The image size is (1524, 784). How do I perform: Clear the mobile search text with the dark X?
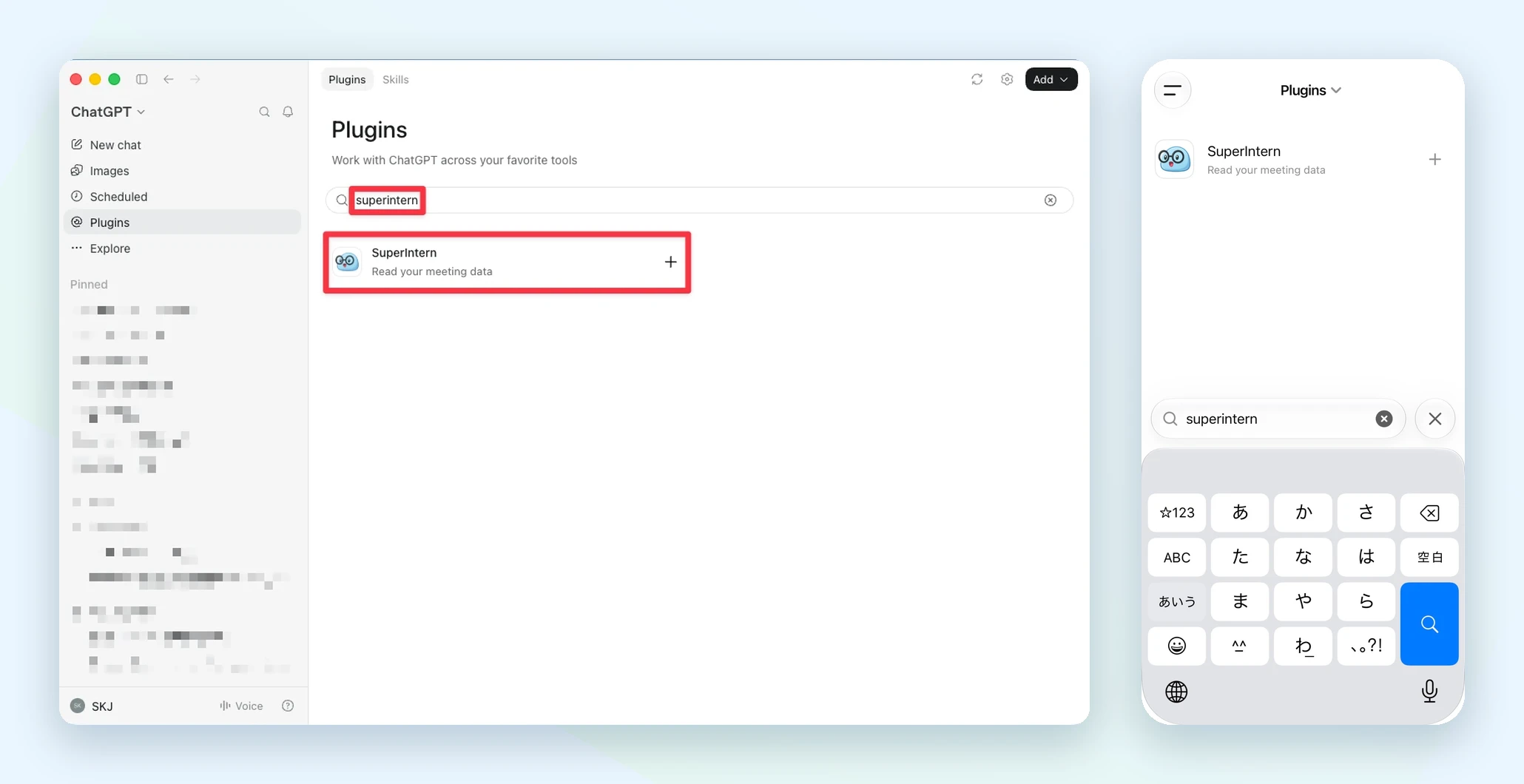[1384, 419]
